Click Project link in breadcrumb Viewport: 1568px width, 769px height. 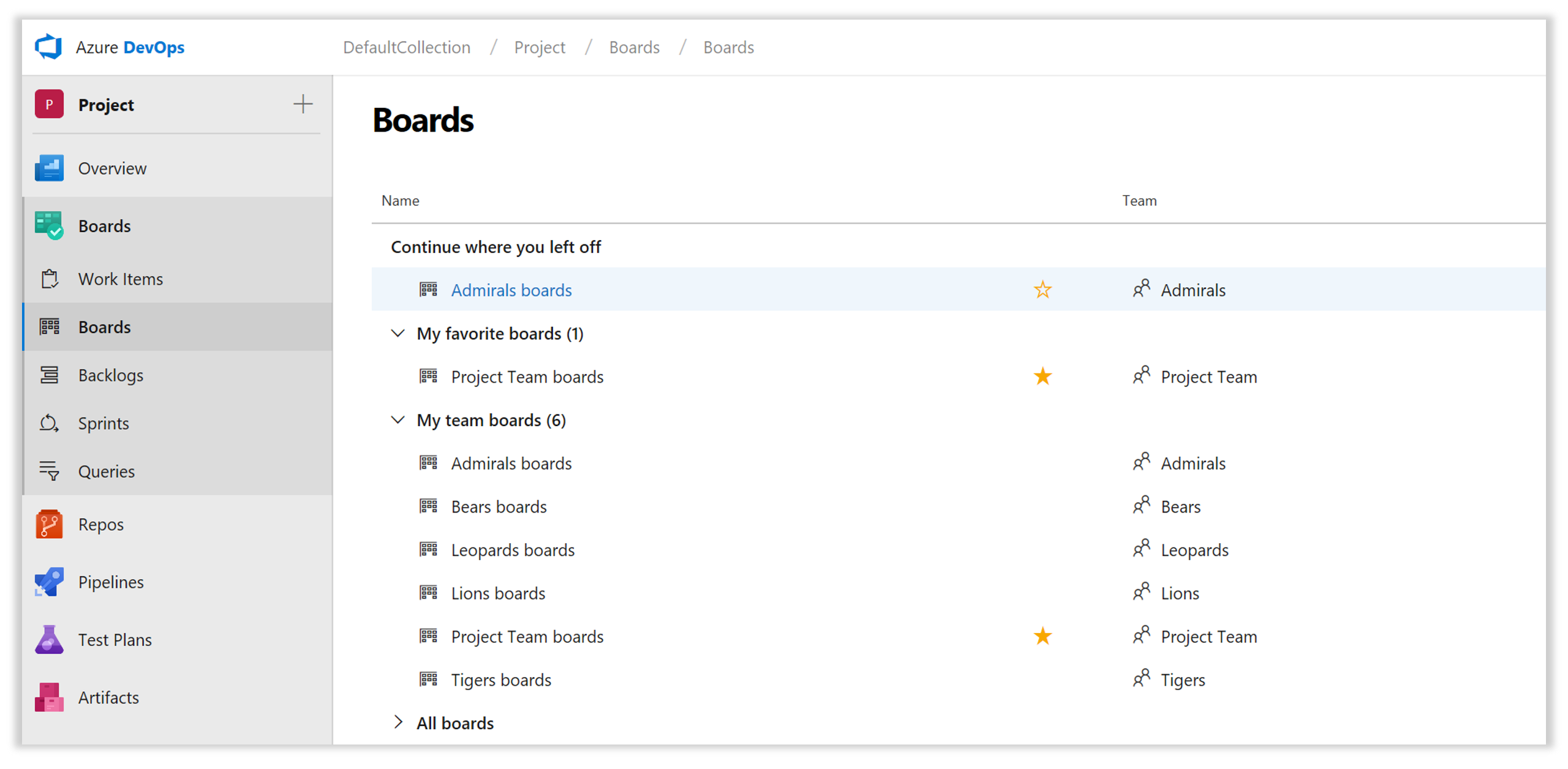pos(540,46)
